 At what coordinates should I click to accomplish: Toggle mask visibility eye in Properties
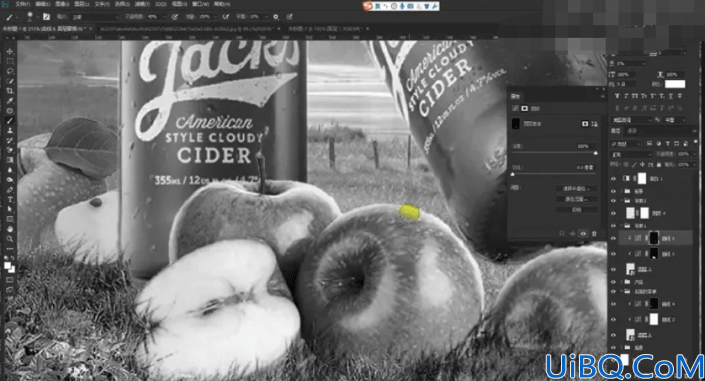[x=583, y=233]
